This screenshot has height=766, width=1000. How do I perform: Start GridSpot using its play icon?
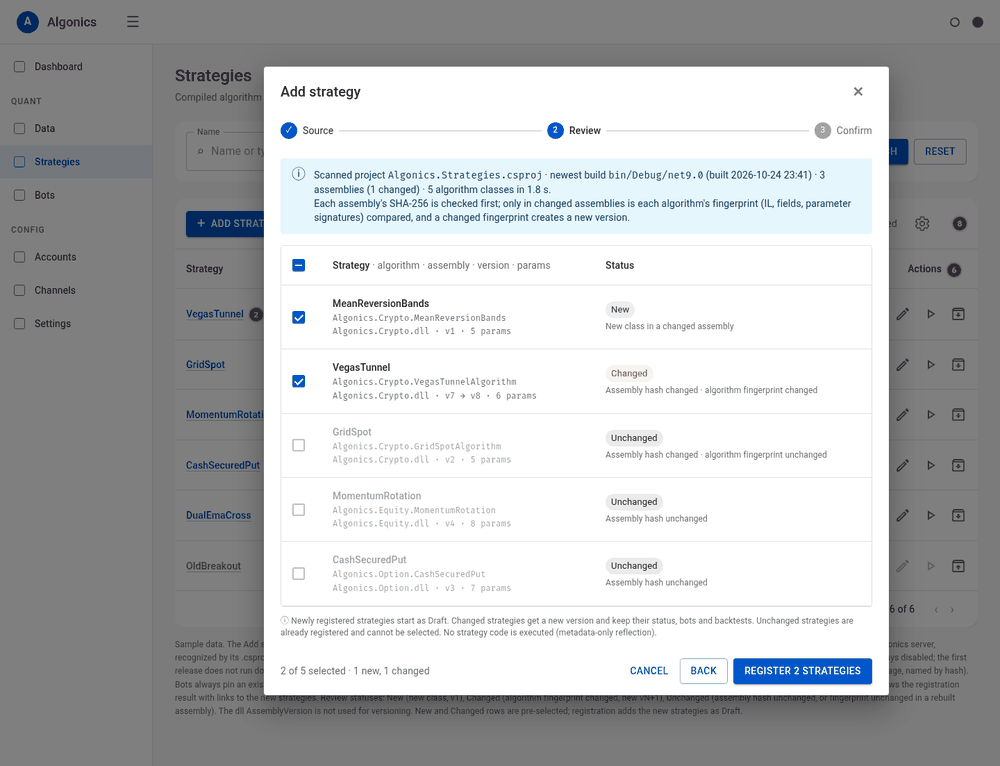click(x=930, y=365)
